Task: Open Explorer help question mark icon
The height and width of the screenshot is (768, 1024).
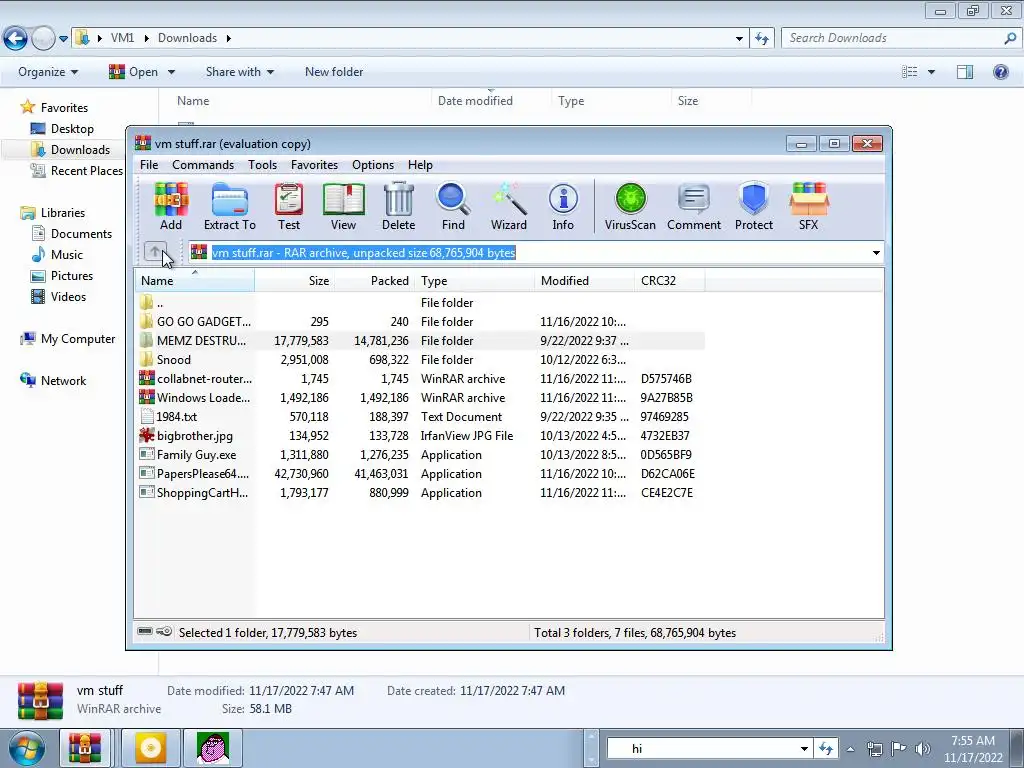Action: coord(1000,72)
